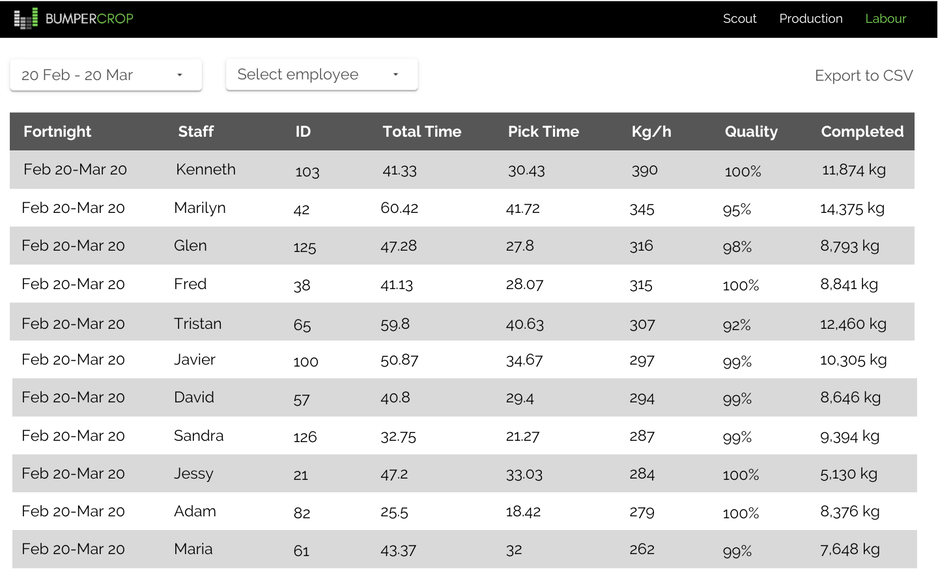The image size is (938, 586).
Task: Click the Total Time column header
Action: pyautogui.click(x=422, y=131)
